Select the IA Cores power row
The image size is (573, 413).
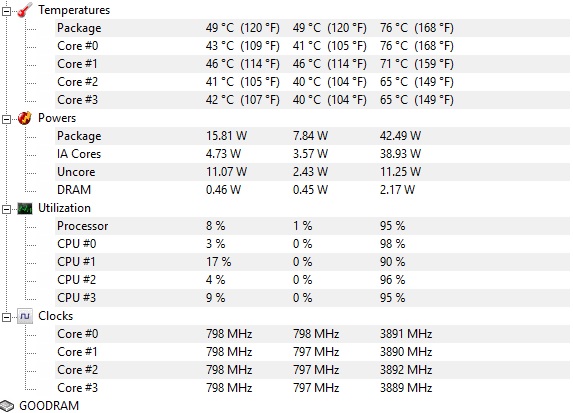[x=312, y=154]
